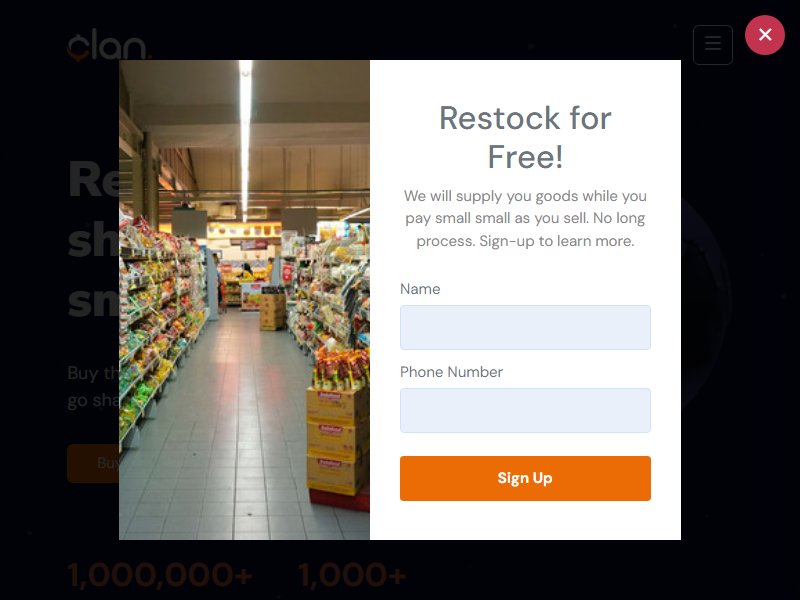This screenshot has height=600, width=800.
Task: Click the stacked yellow boxes in the photo
Action: (337, 441)
